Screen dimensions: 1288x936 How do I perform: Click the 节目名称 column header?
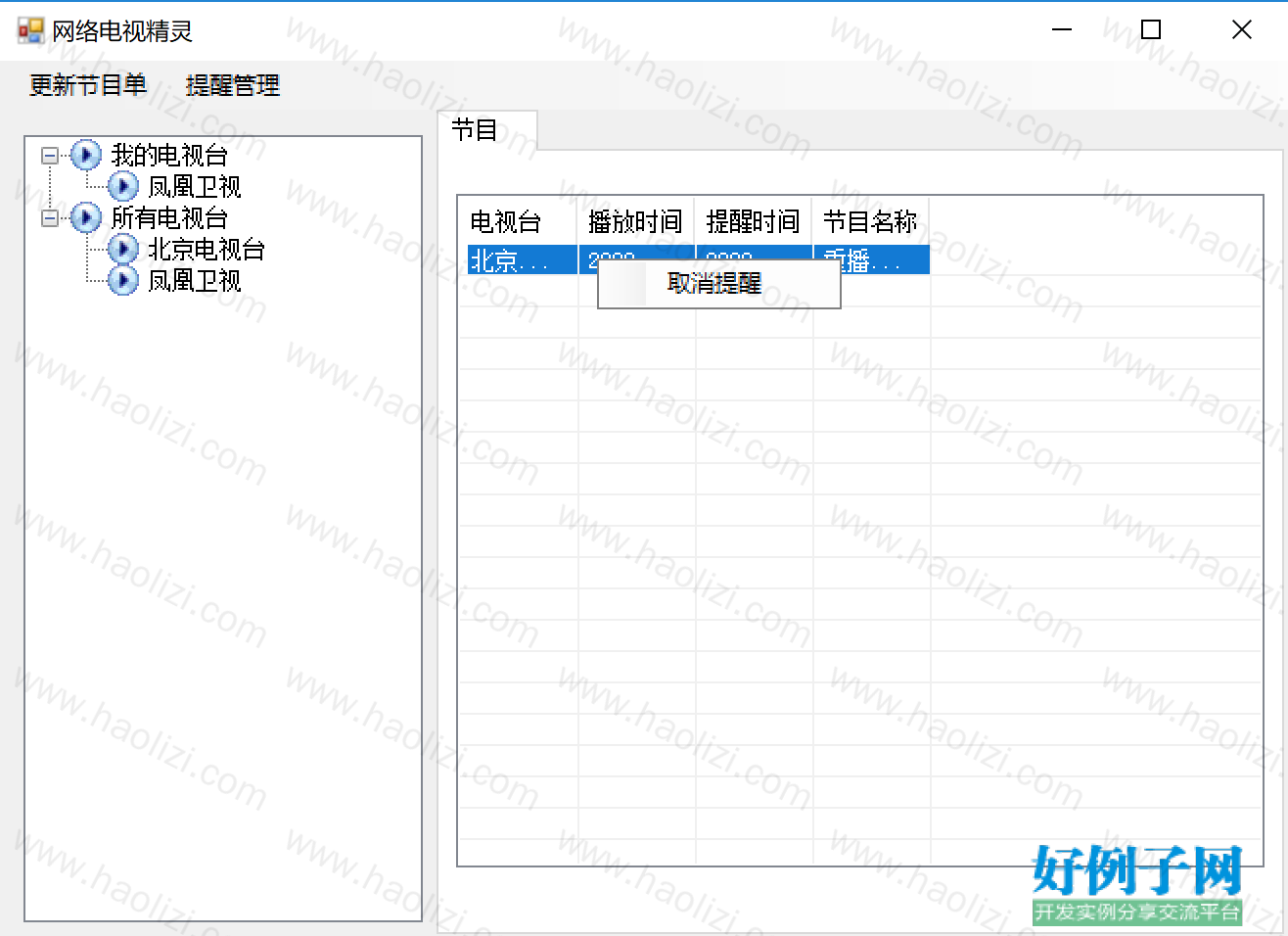[871, 221]
